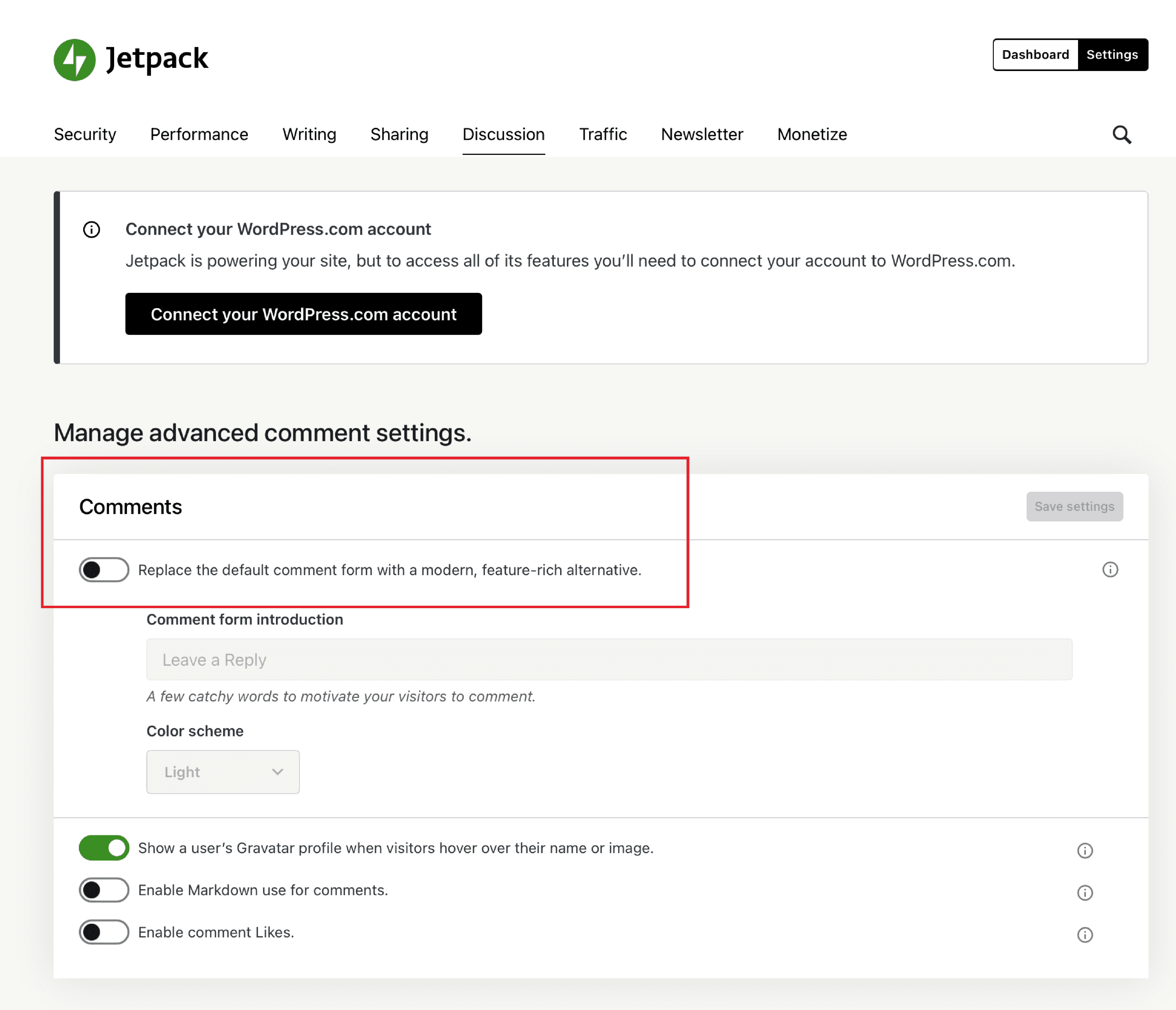This screenshot has height=1010, width=1176.
Task: Enable comment Likes
Action: pos(104,932)
